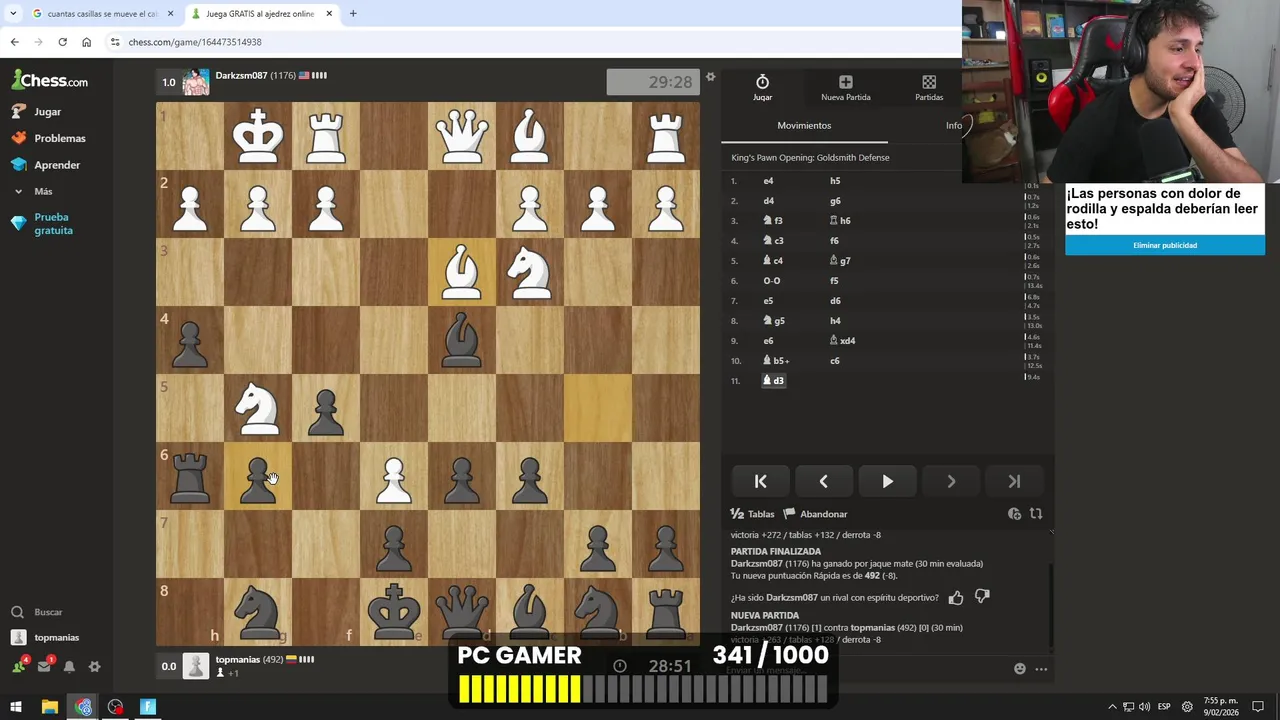Open the blue F app on taskbar
The image size is (1280, 720).
(148, 707)
